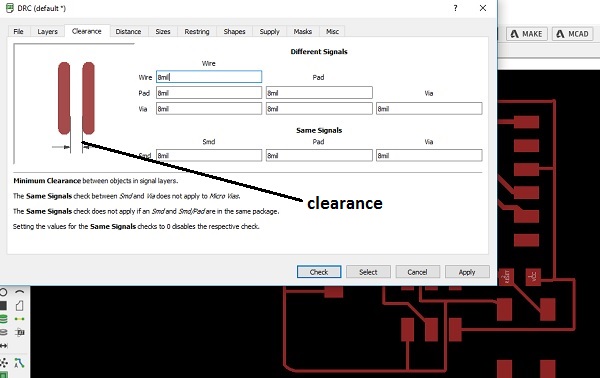600x378 pixels.
Task: Edit Same Signals Smd-to-Pad field
Action: pyautogui.click(x=319, y=155)
